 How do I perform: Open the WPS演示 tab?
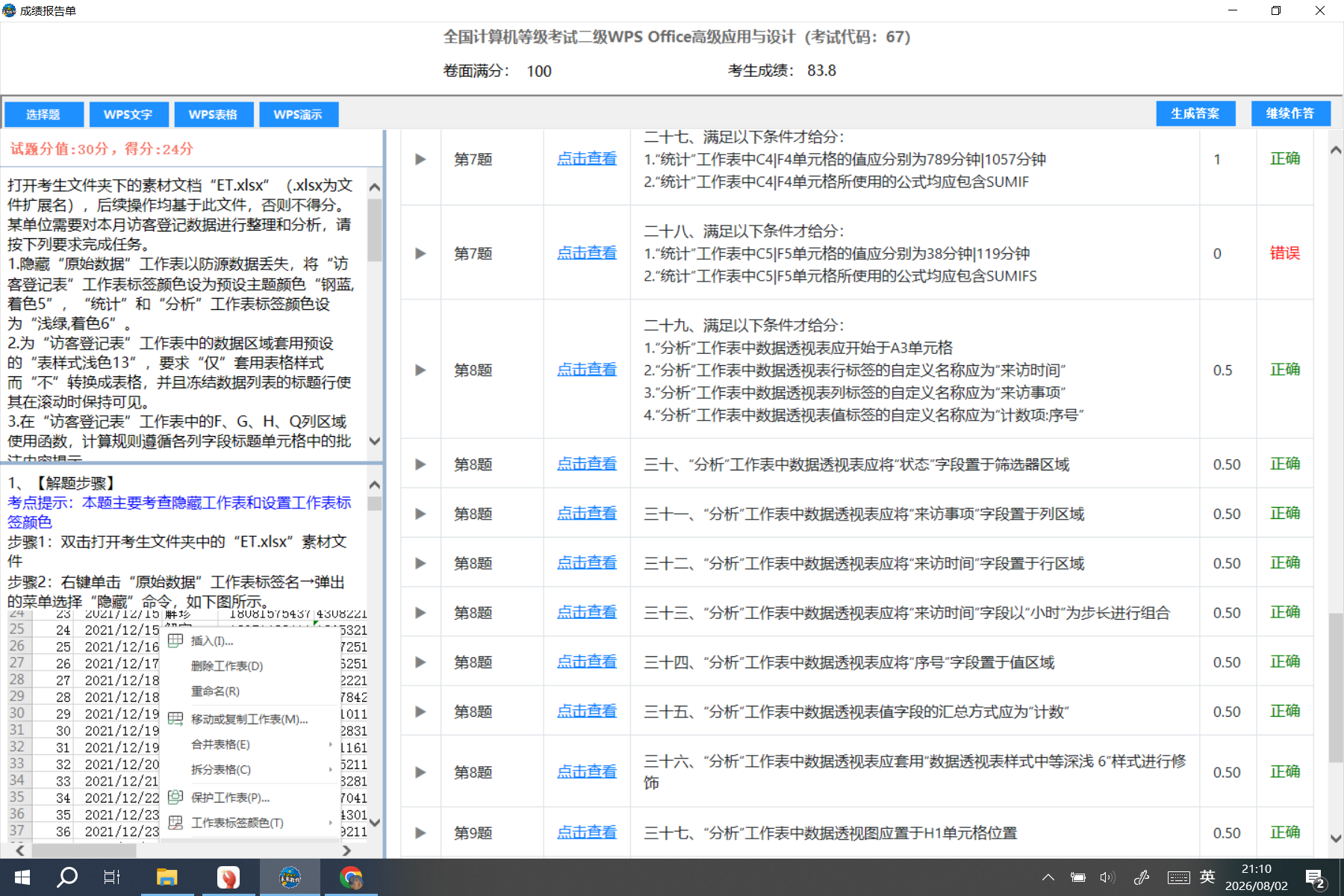[298, 114]
